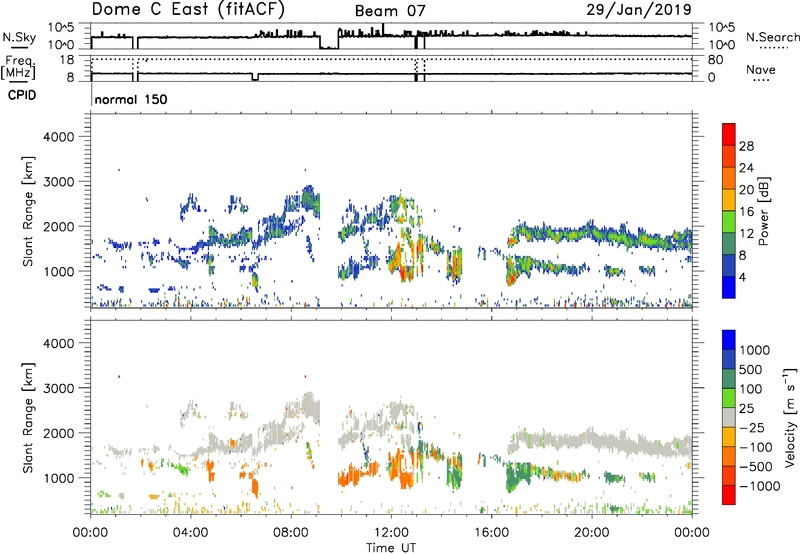Image resolution: width=800 pixels, height=554 pixels.
Task: Click the "16:00" time axis tick
Action: [x=491, y=533]
